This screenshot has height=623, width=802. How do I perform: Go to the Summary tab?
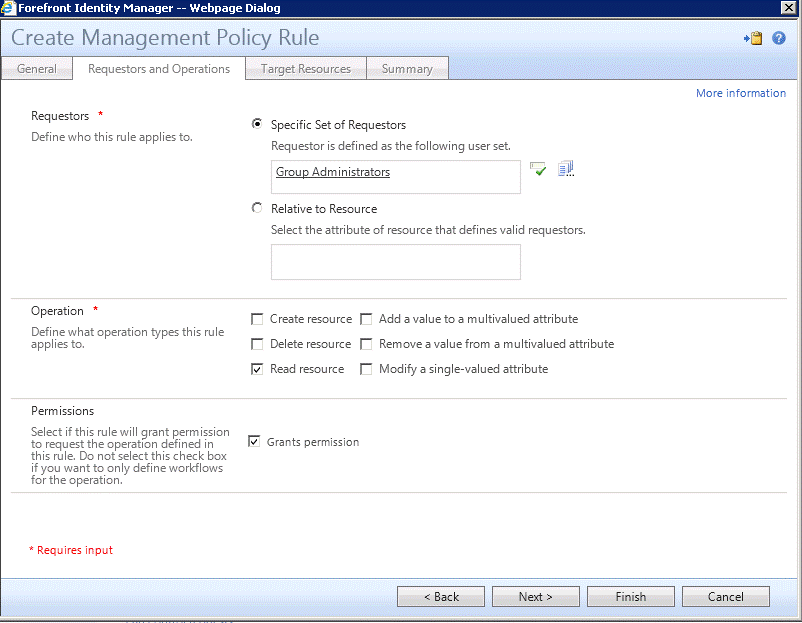pyautogui.click(x=407, y=69)
